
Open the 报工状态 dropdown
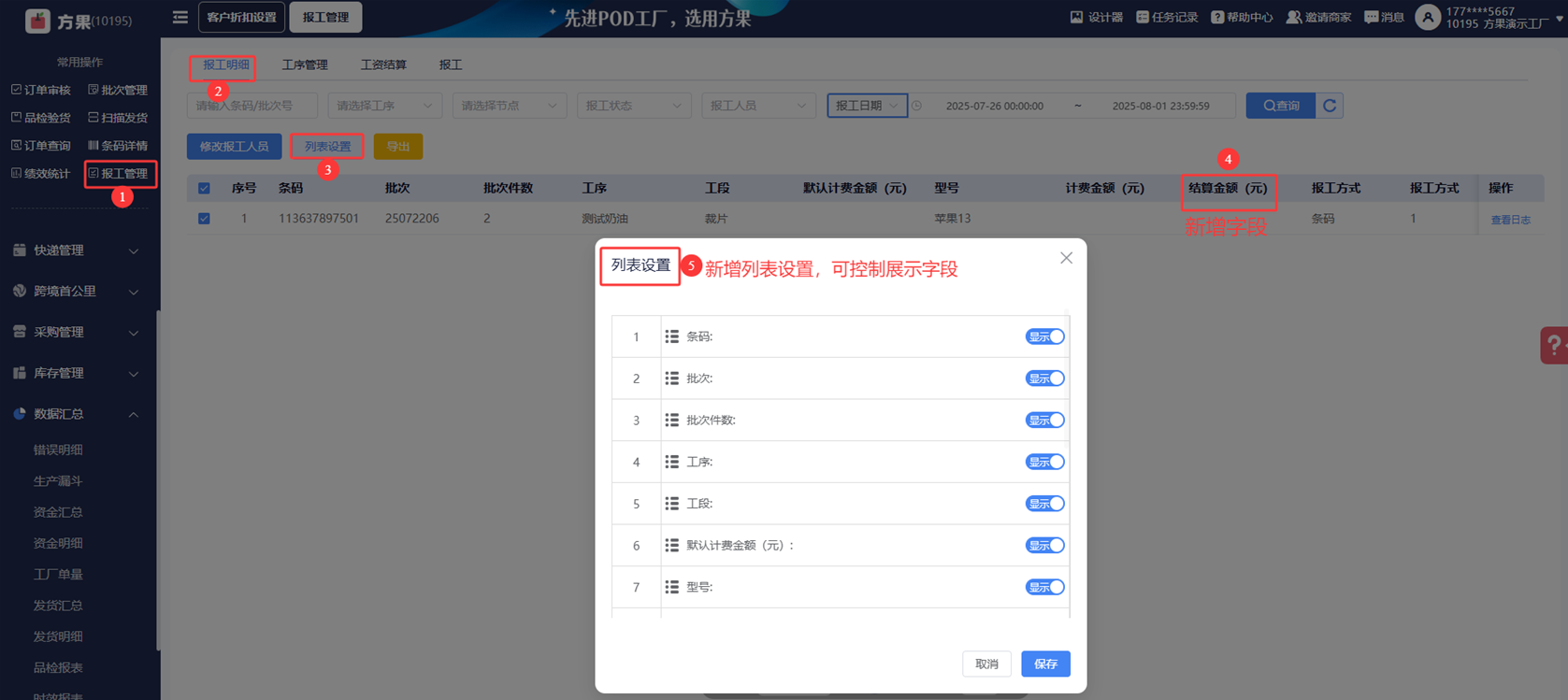634,106
